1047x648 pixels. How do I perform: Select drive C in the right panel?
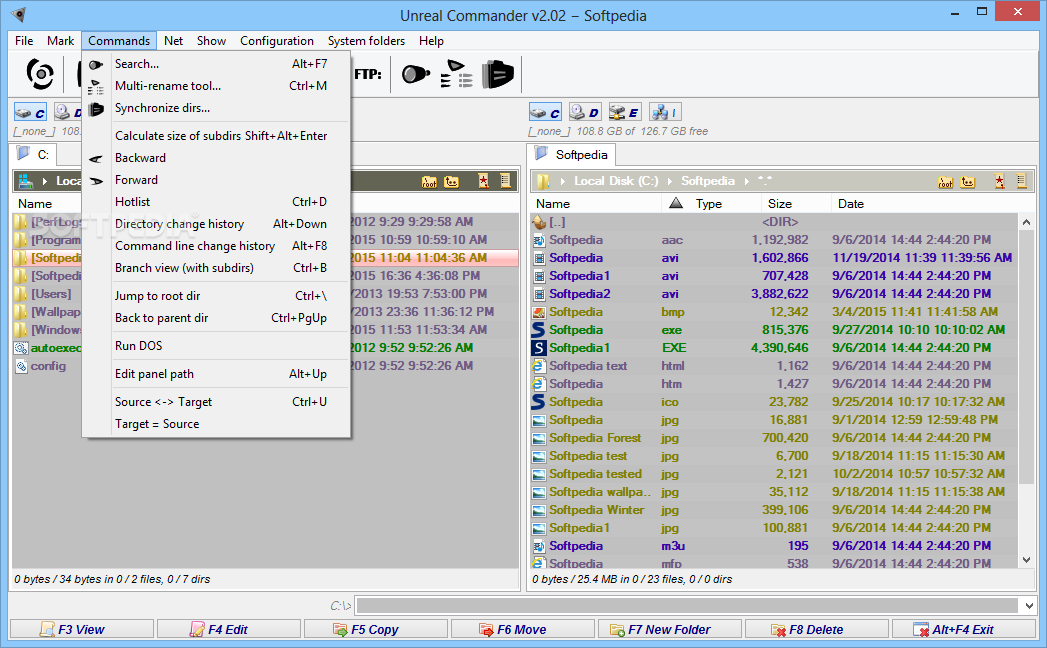[546, 112]
